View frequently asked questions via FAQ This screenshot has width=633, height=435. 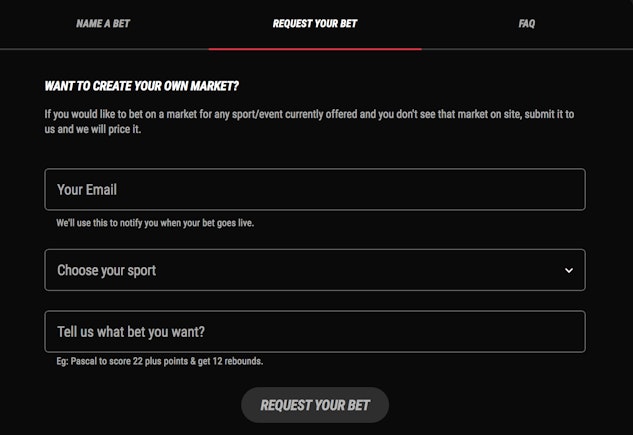point(527,24)
